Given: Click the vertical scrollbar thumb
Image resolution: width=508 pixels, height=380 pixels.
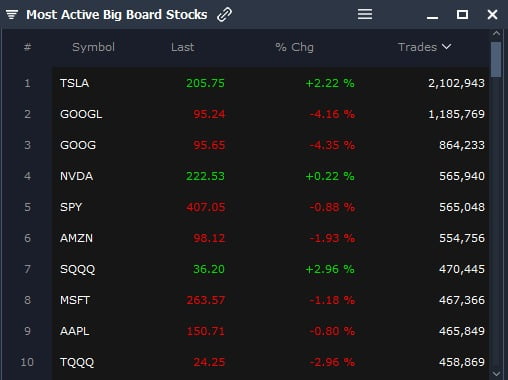Looking at the screenshot, I should pyautogui.click(x=496, y=60).
